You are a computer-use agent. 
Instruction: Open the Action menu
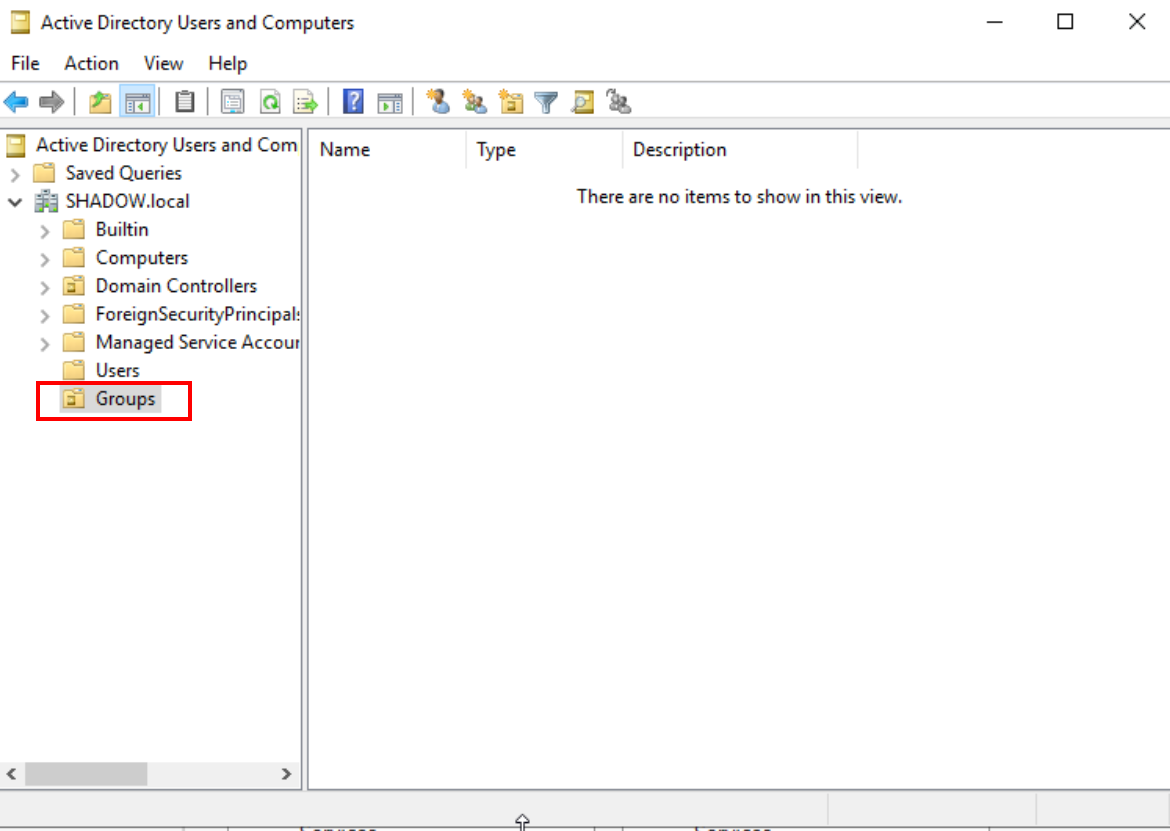click(91, 64)
